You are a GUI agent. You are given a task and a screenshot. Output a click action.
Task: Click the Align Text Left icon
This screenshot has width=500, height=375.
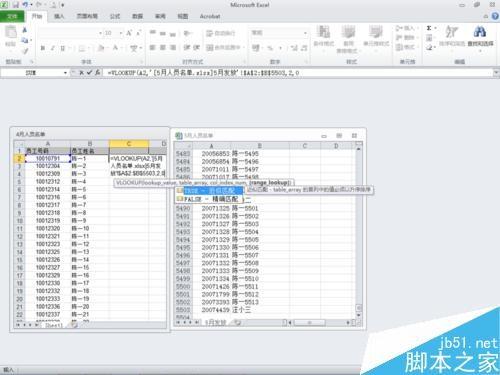[153, 48]
